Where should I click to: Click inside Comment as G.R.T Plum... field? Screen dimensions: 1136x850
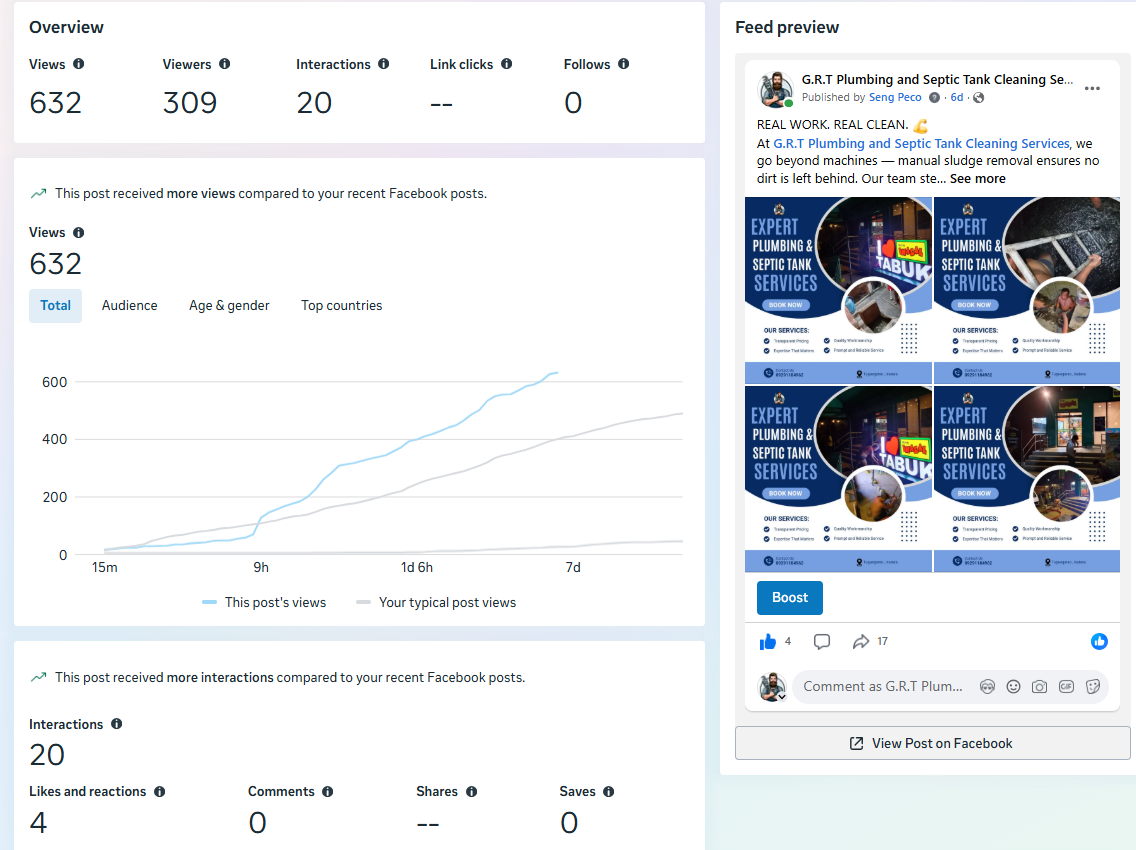click(x=882, y=687)
